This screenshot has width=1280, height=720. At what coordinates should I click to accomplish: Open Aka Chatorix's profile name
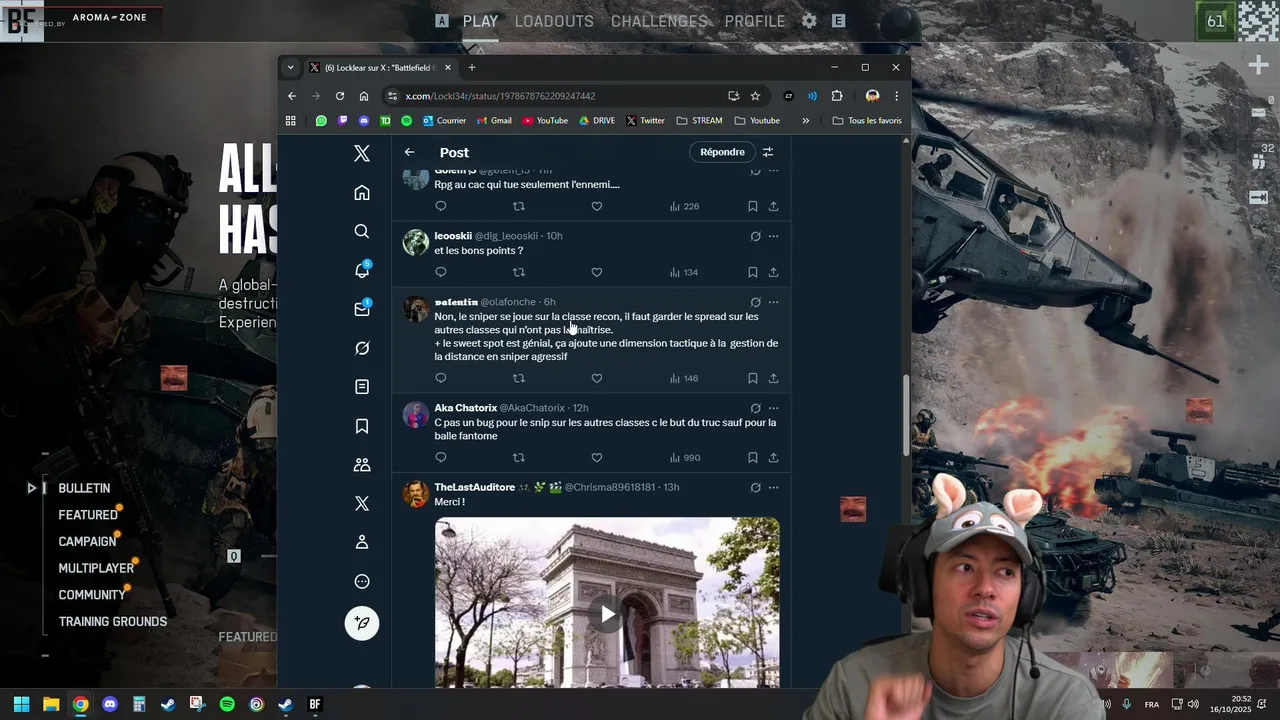[465, 408]
